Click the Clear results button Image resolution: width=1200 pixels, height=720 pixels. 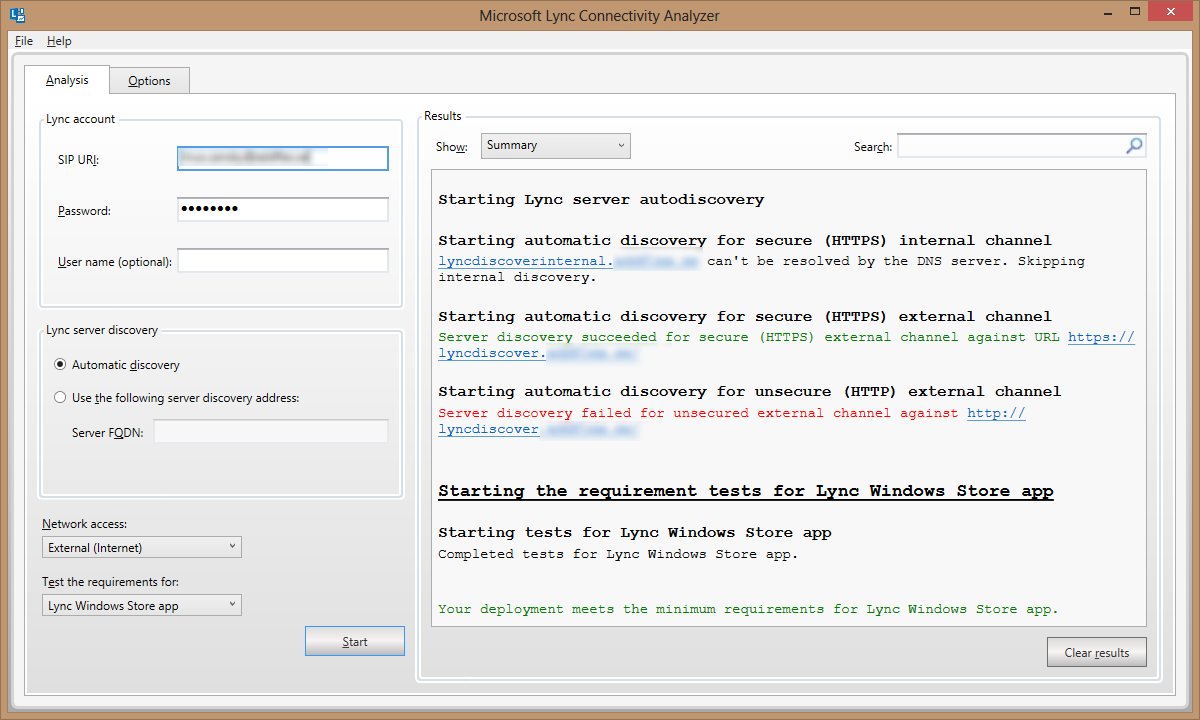coord(1097,653)
